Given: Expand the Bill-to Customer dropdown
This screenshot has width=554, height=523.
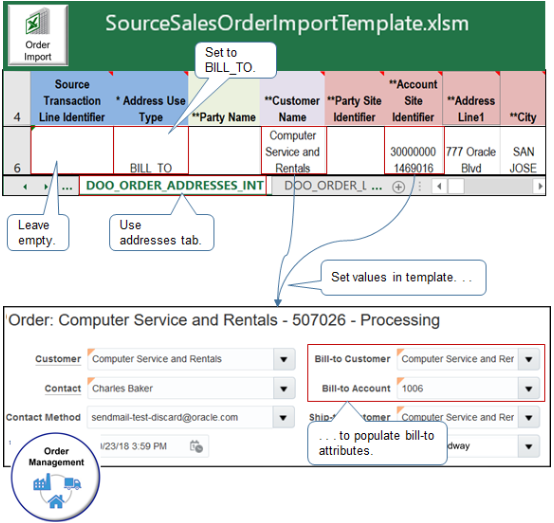Looking at the screenshot, I should [529, 359].
